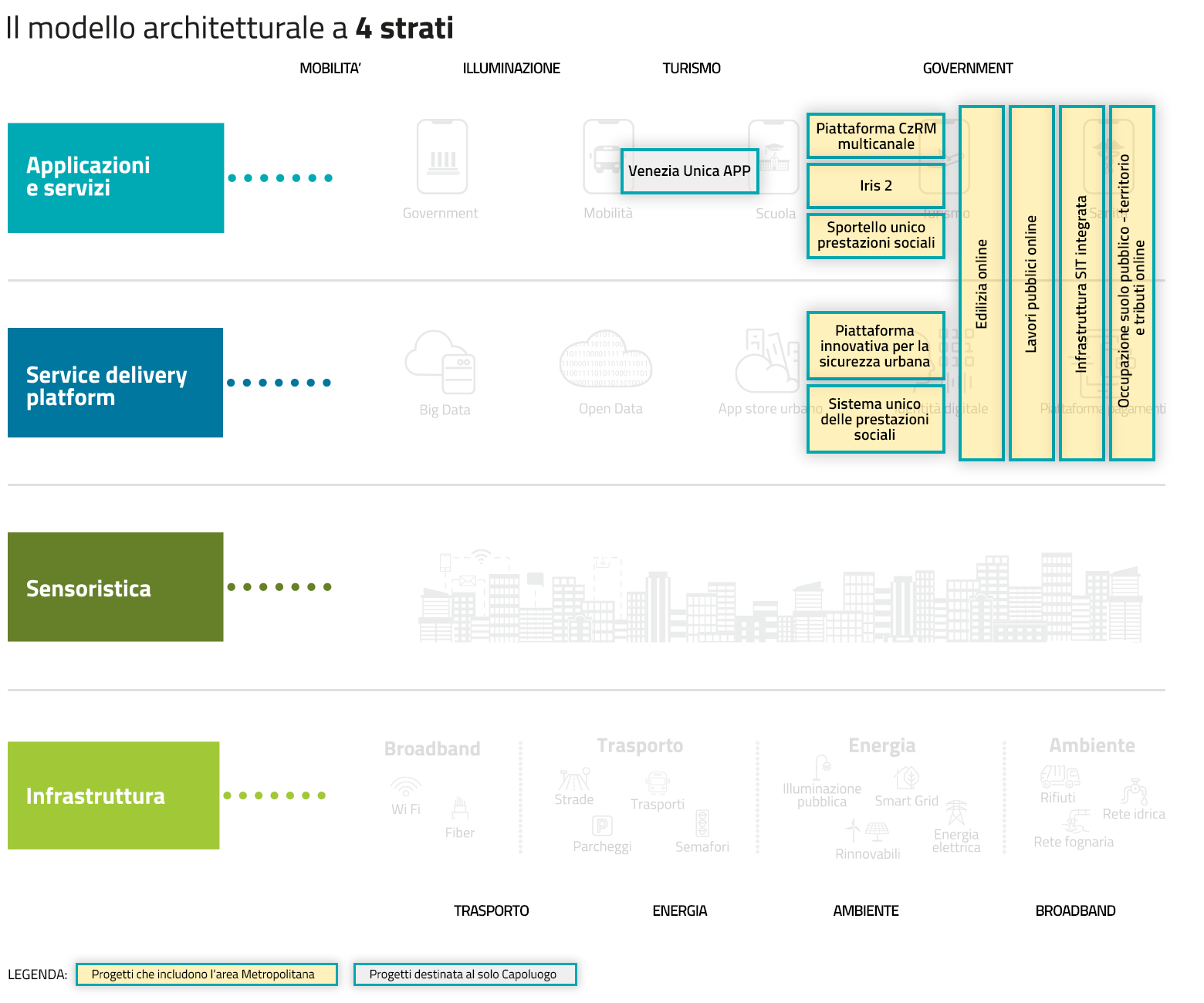
Task: Click the Government phone icon
Action: [x=442, y=157]
